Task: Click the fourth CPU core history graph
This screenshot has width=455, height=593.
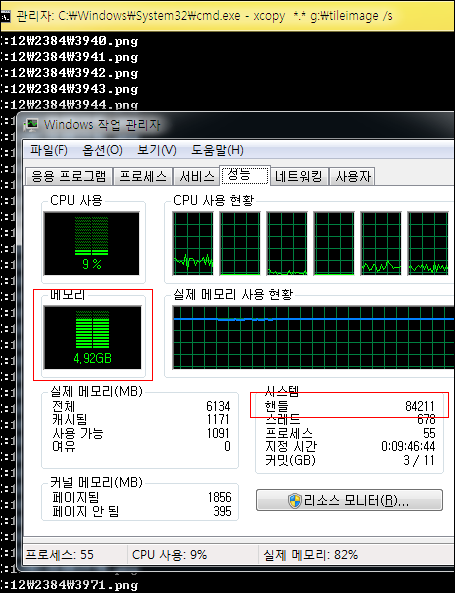Action: pos(334,244)
